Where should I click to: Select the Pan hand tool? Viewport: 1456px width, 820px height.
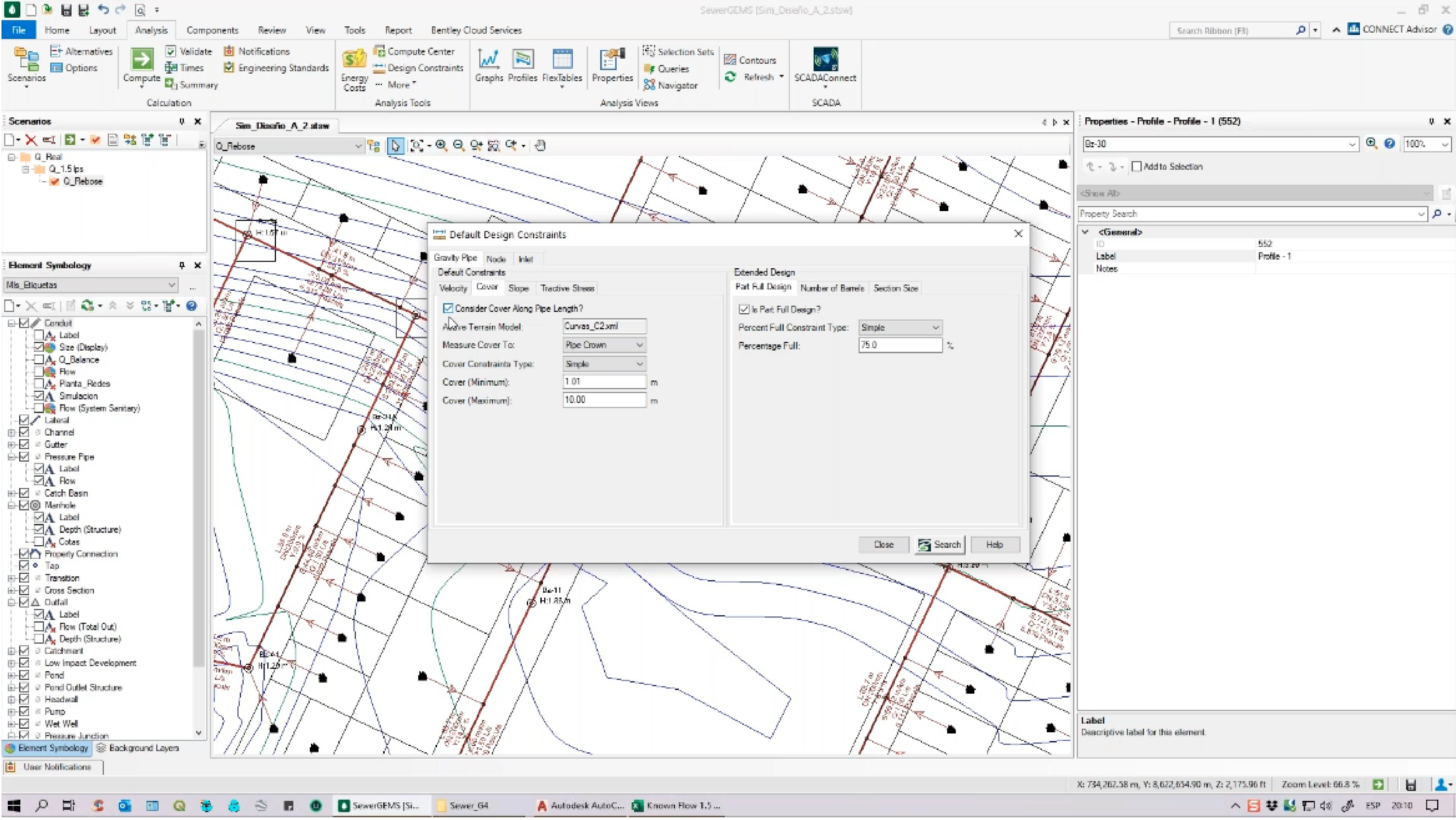[x=540, y=146]
